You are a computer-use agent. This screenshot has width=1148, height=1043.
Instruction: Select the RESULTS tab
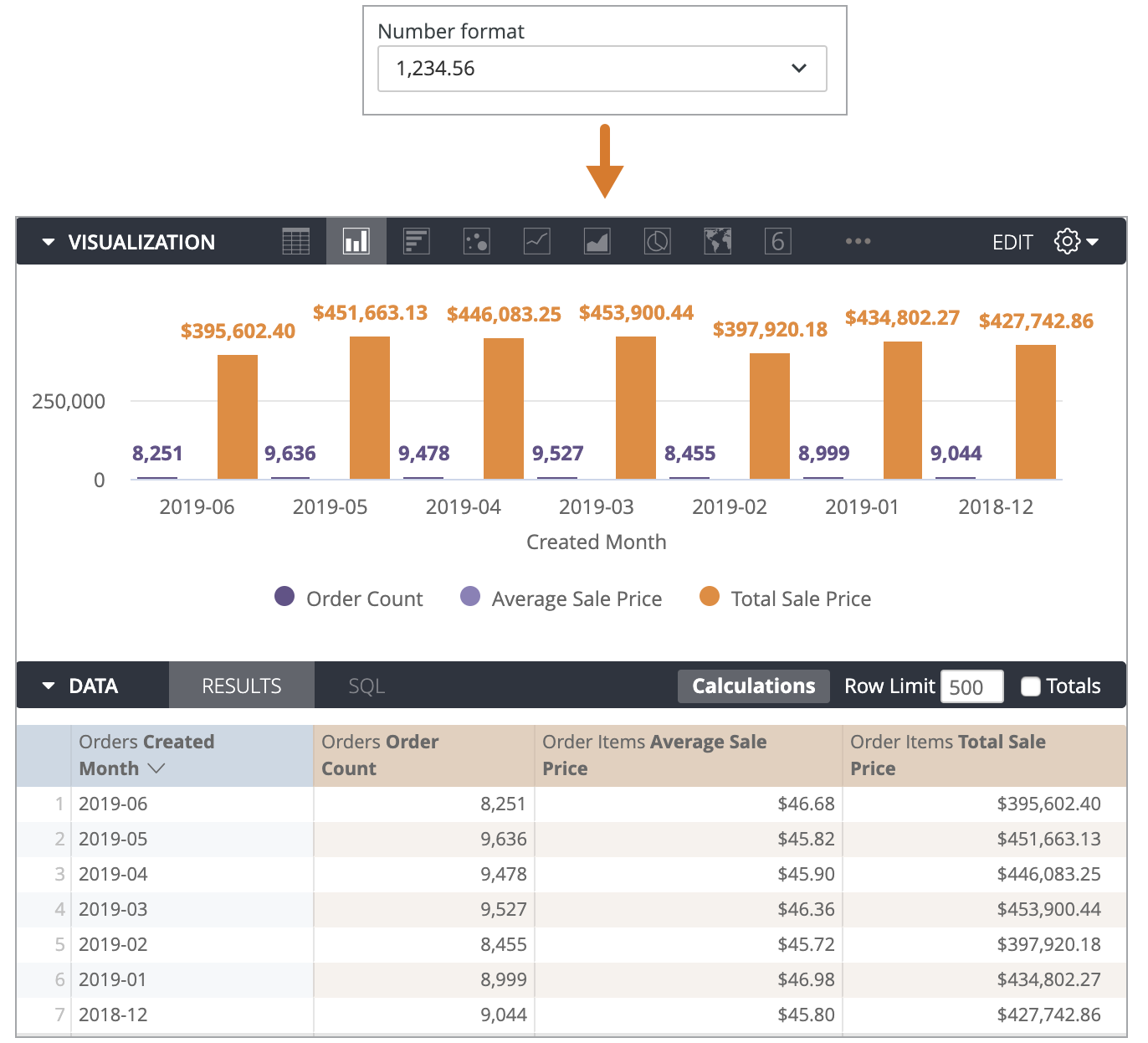click(241, 685)
